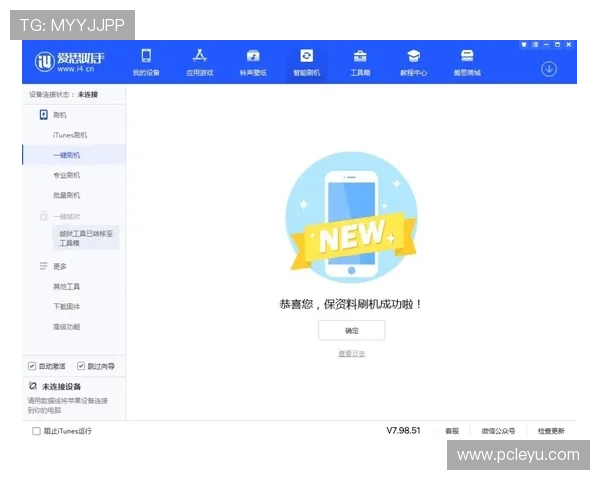Open 下载固件 in the sidebar
Image resolution: width=600 pixels, height=480 pixels.
point(67,306)
